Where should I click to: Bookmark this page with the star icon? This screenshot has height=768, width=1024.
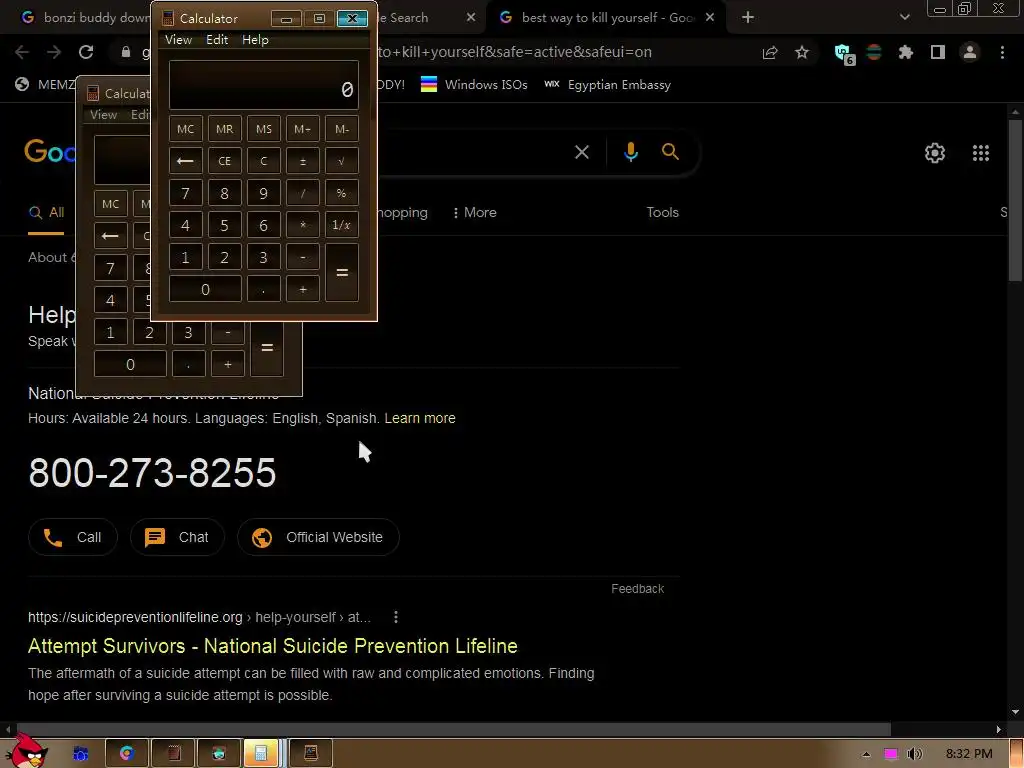(x=802, y=52)
